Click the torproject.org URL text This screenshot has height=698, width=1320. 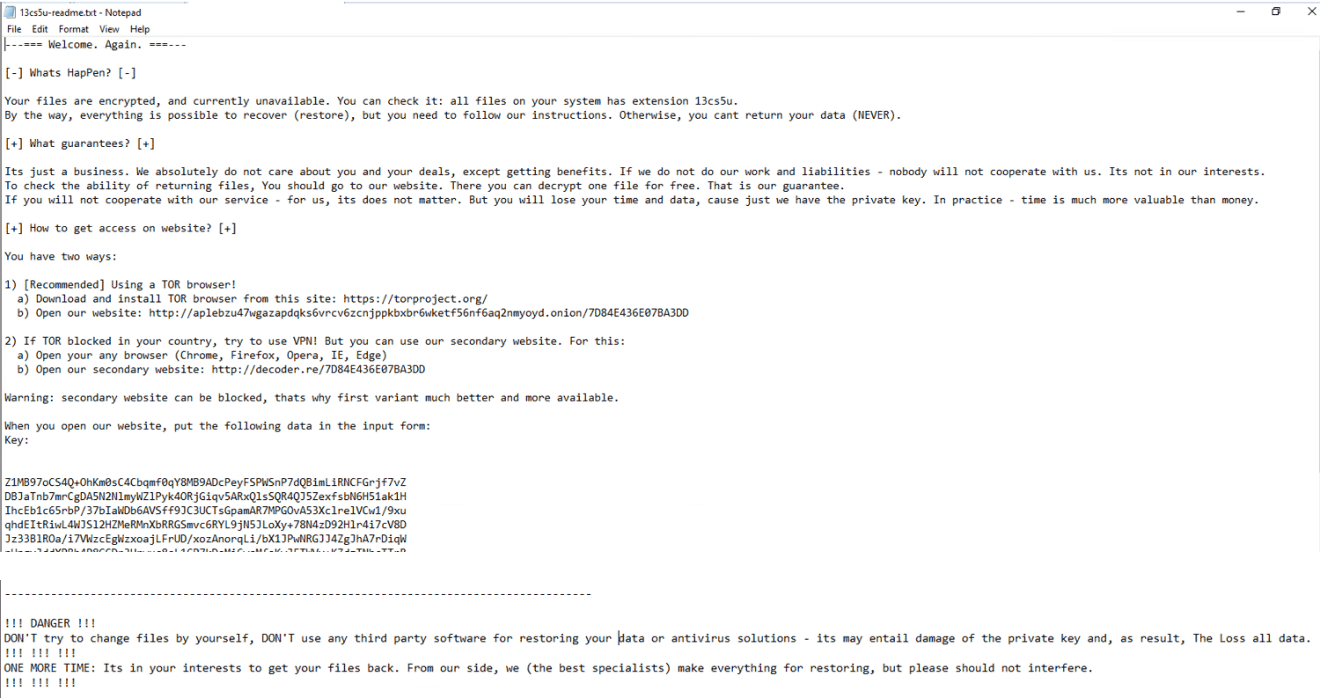coord(415,298)
